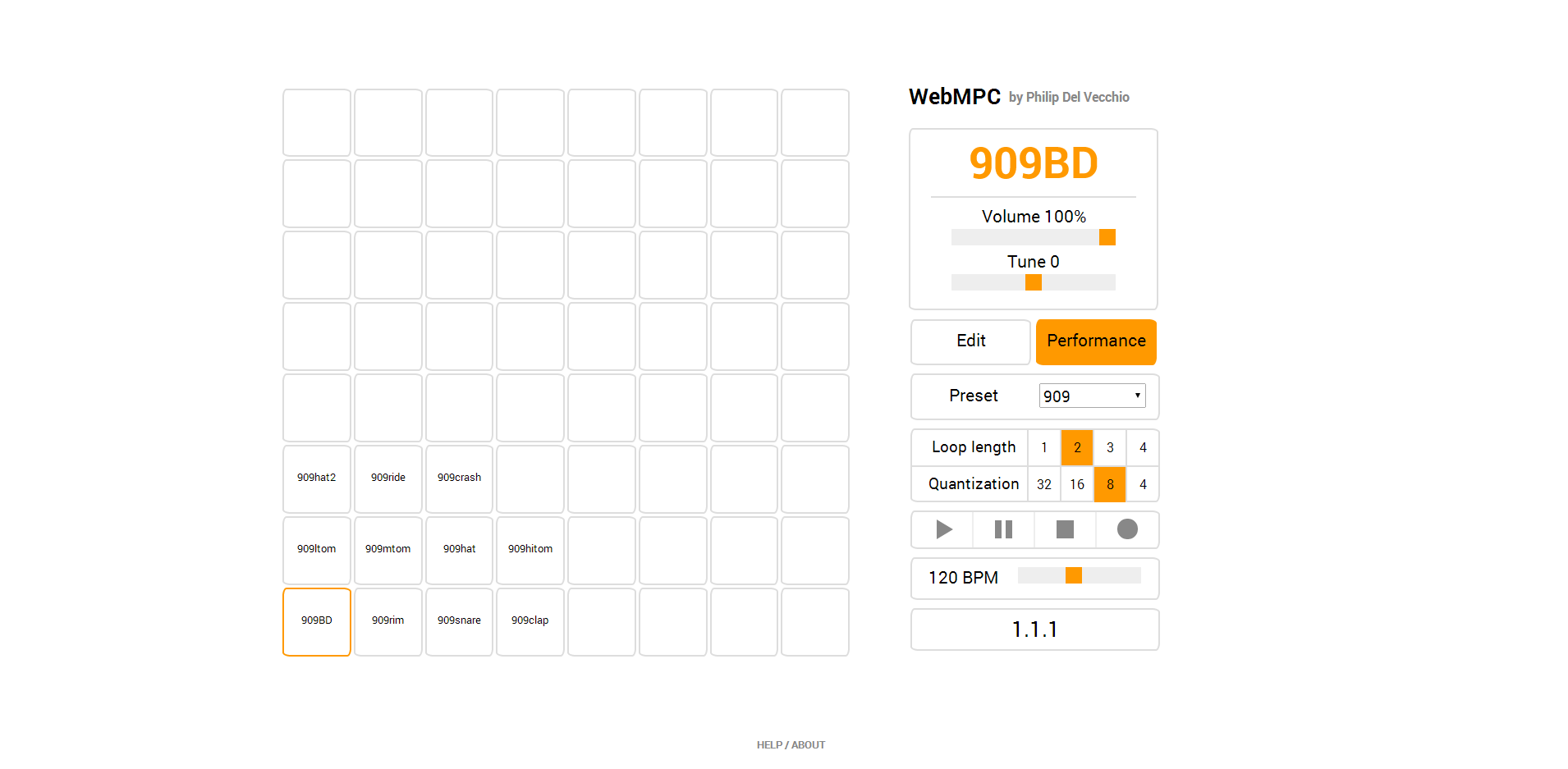The height and width of the screenshot is (769, 1568).
Task: Tap the 909mtom pad
Action: 388,550
